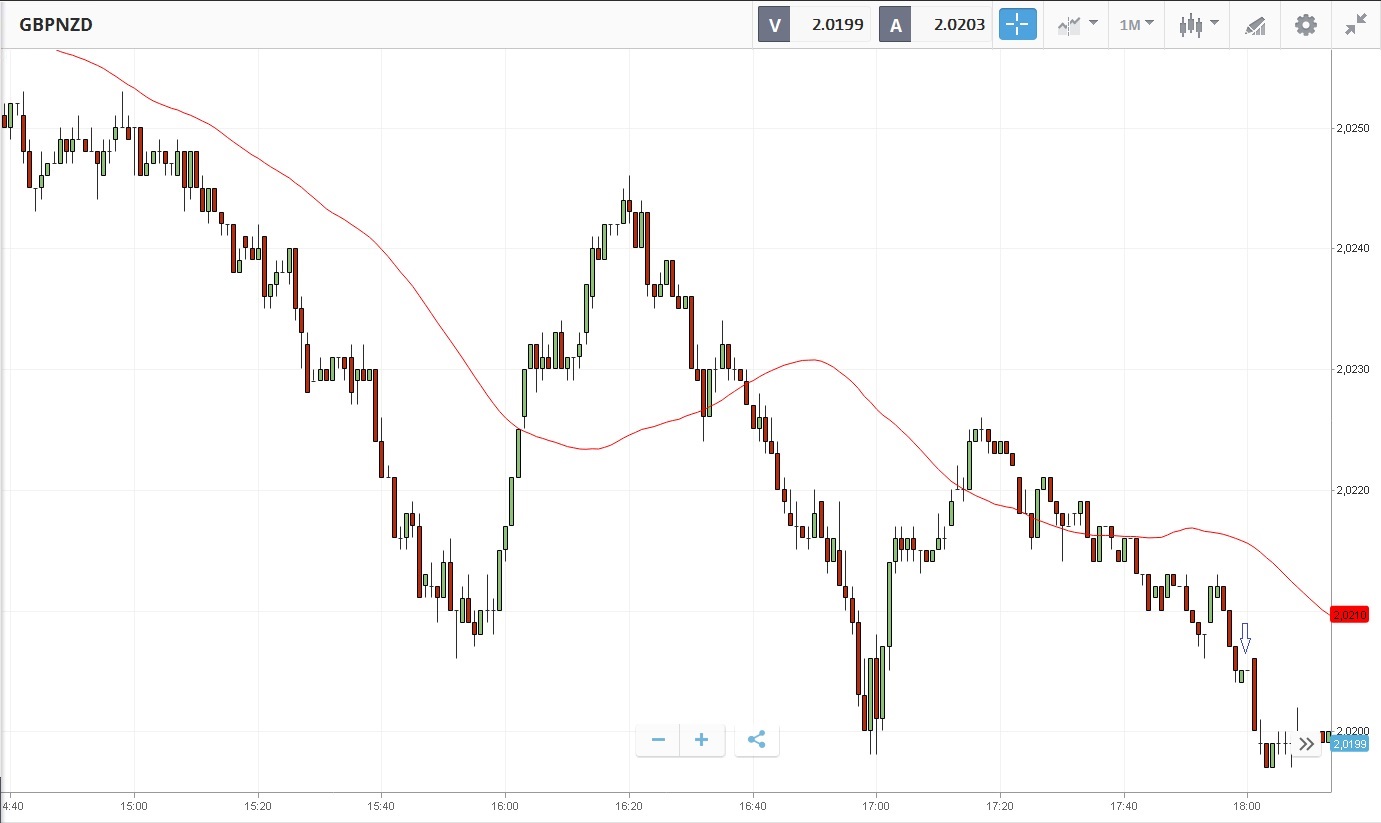
Task: Open chart settings gear
Action: pyautogui.click(x=1306, y=25)
